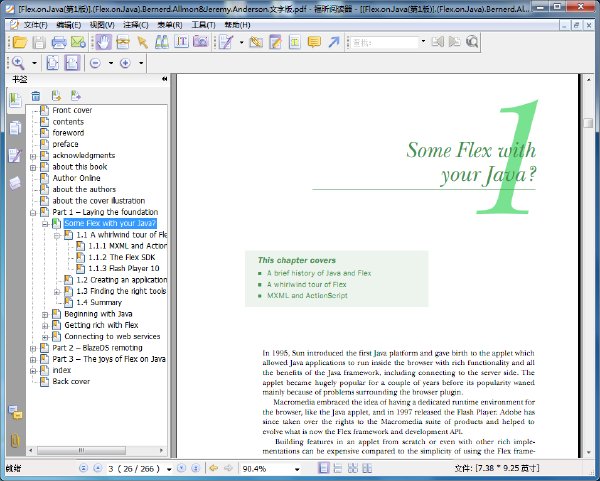
Task: Collapse the 1.1 A whirlwind tour node
Action: pyautogui.click(x=57, y=236)
